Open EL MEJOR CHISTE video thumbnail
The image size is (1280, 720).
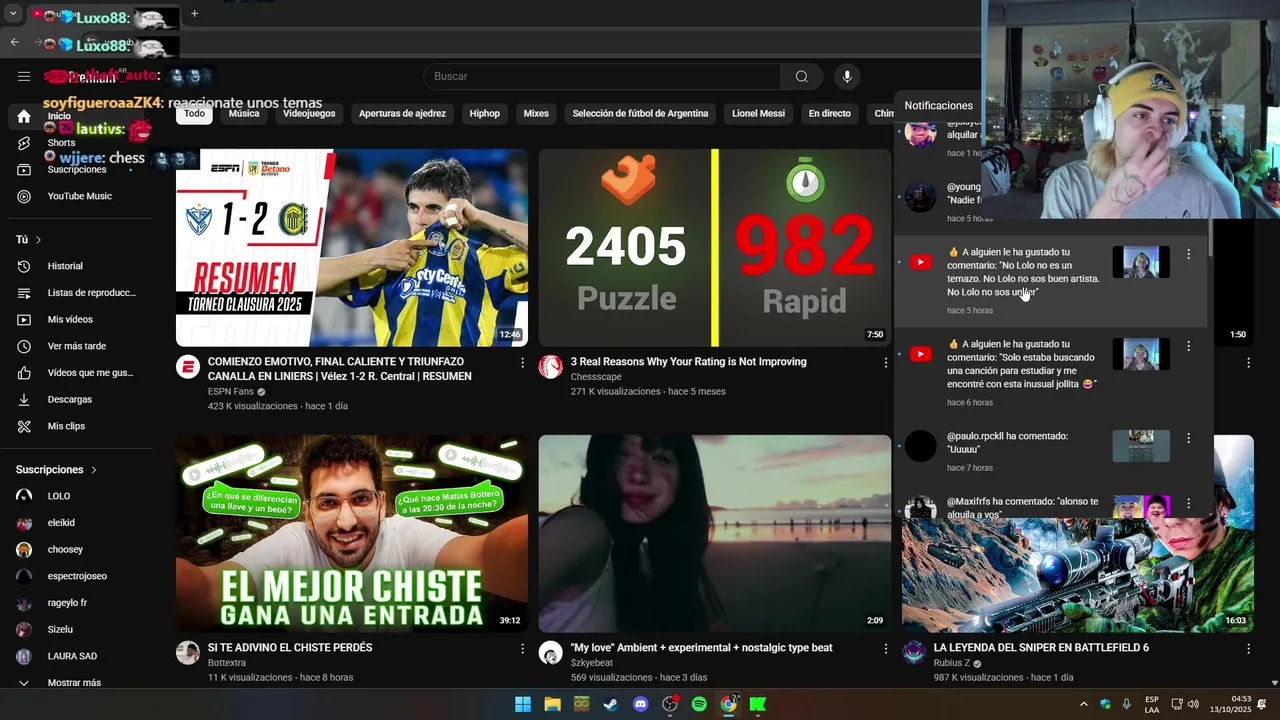[352, 533]
